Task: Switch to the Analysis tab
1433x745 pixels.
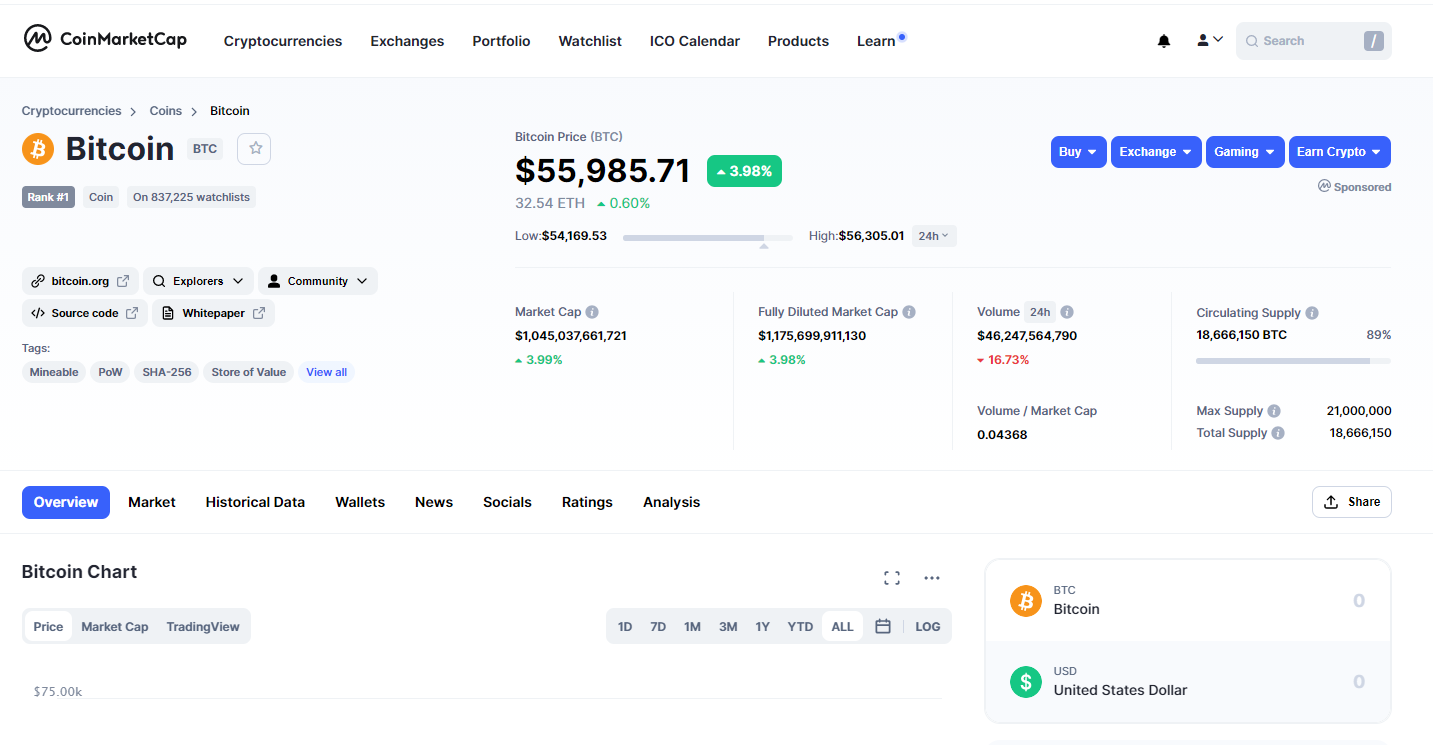Action: click(671, 502)
